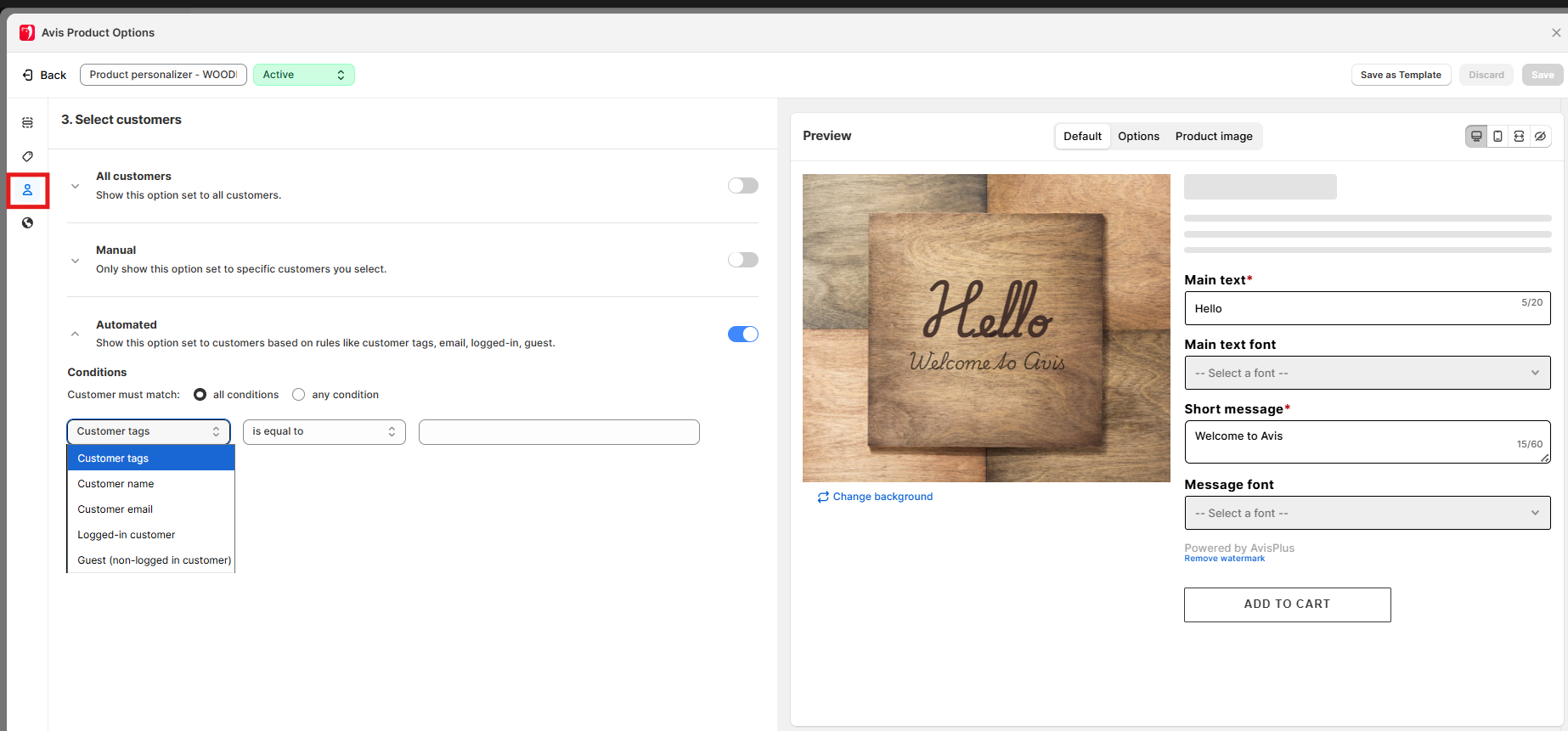Enable the All customers toggle
The height and width of the screenshot is (731, 1568).
[742, 186]
